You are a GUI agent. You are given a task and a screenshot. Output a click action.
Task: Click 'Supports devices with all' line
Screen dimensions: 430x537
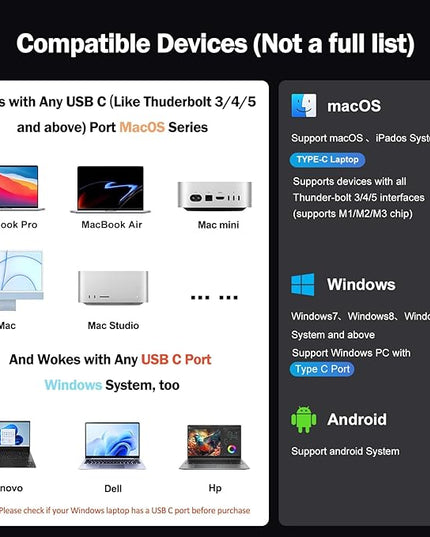pos(350,181)
